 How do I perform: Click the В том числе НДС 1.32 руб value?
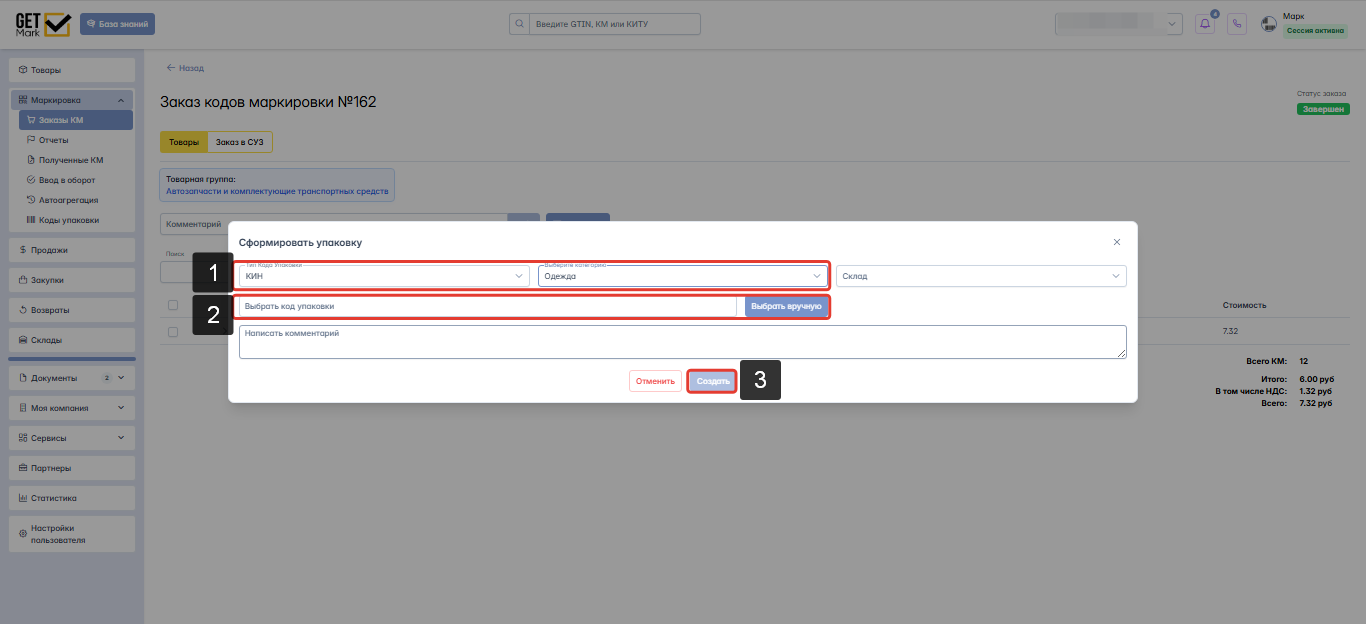(1316, 391)
